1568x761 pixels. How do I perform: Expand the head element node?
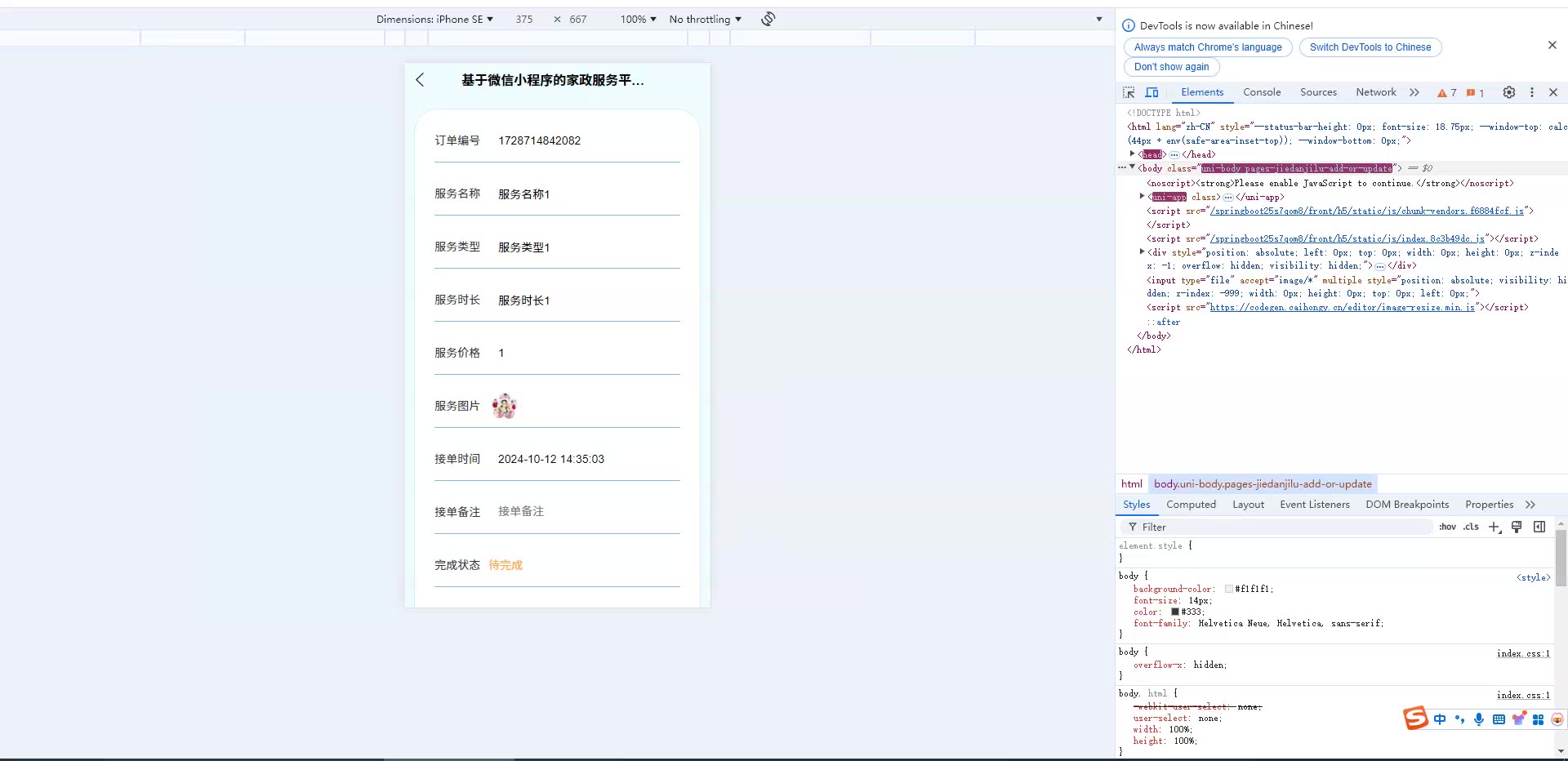click(x=1132, y=154)
